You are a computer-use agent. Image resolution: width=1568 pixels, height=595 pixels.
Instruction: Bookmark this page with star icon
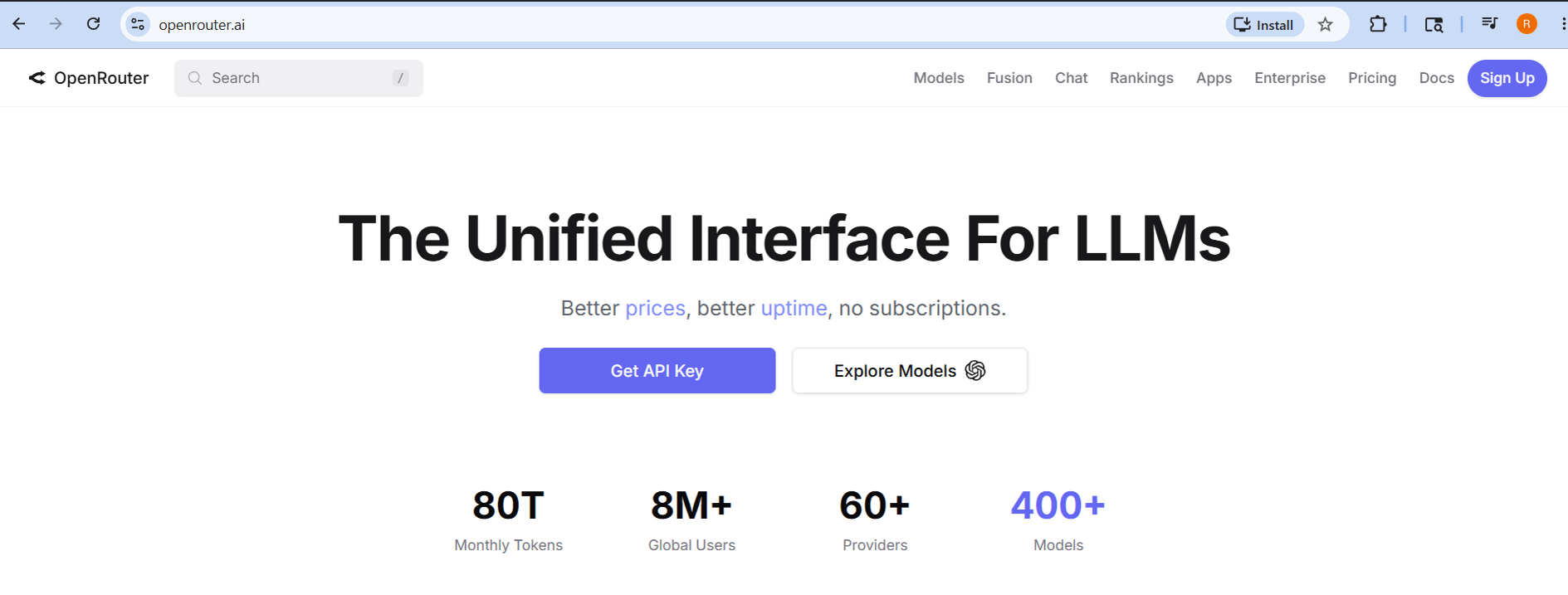pos(1326,25)
